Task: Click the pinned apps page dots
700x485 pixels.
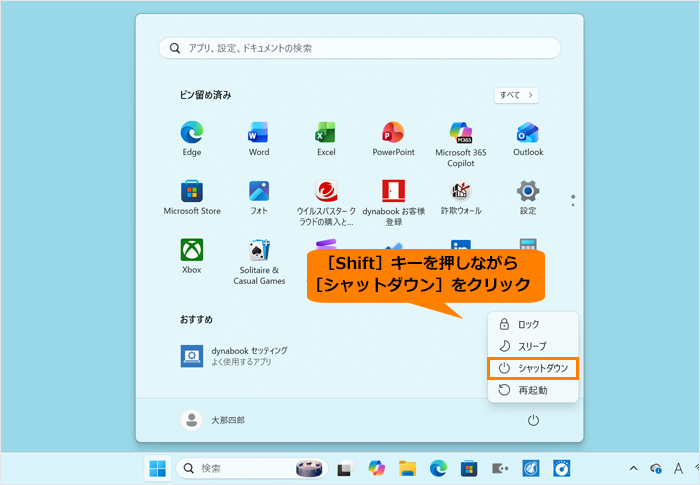Action: coord(573,201)
